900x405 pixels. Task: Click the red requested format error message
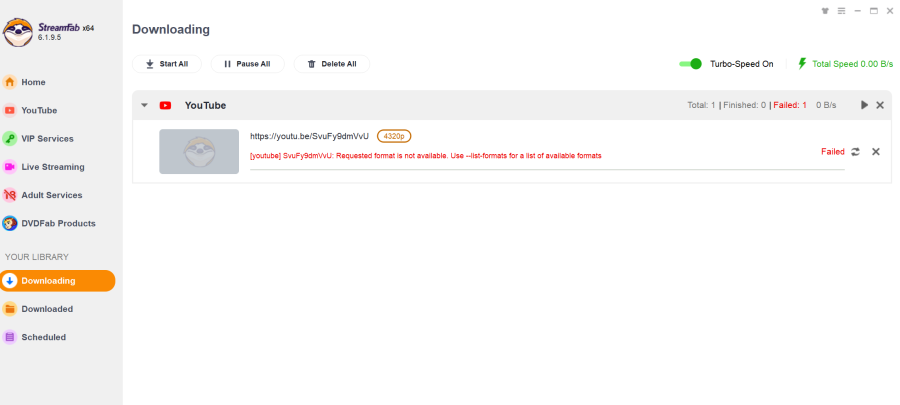click(426, 155)
